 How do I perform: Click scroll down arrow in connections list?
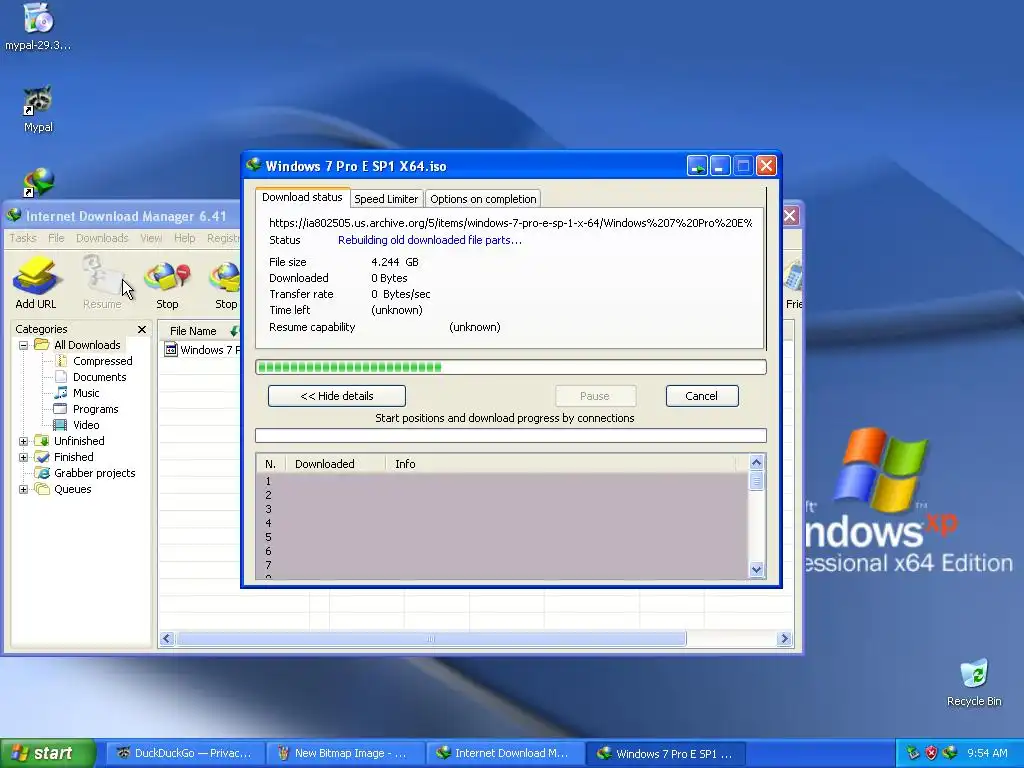pos(756,569)
